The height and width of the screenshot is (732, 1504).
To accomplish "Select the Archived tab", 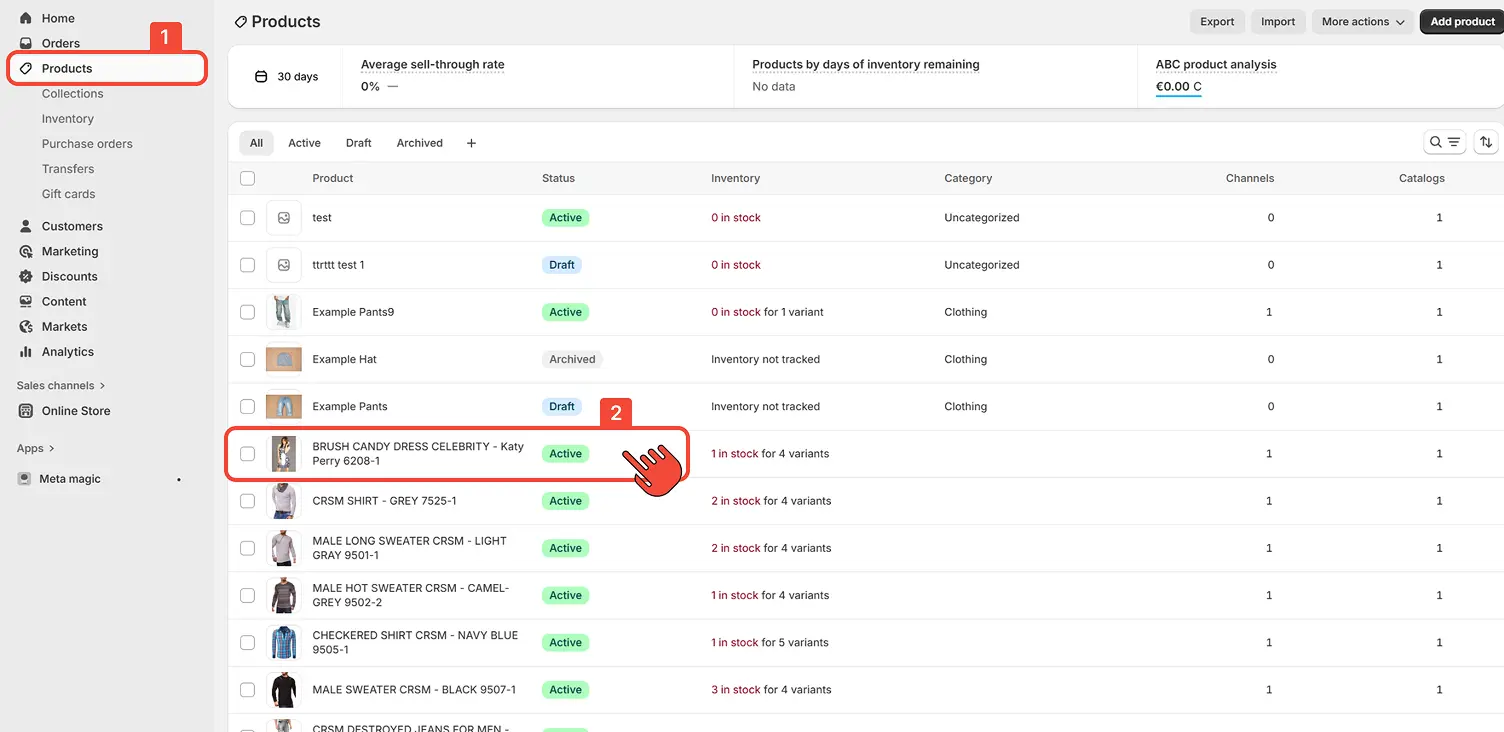I will click(419, 142).
